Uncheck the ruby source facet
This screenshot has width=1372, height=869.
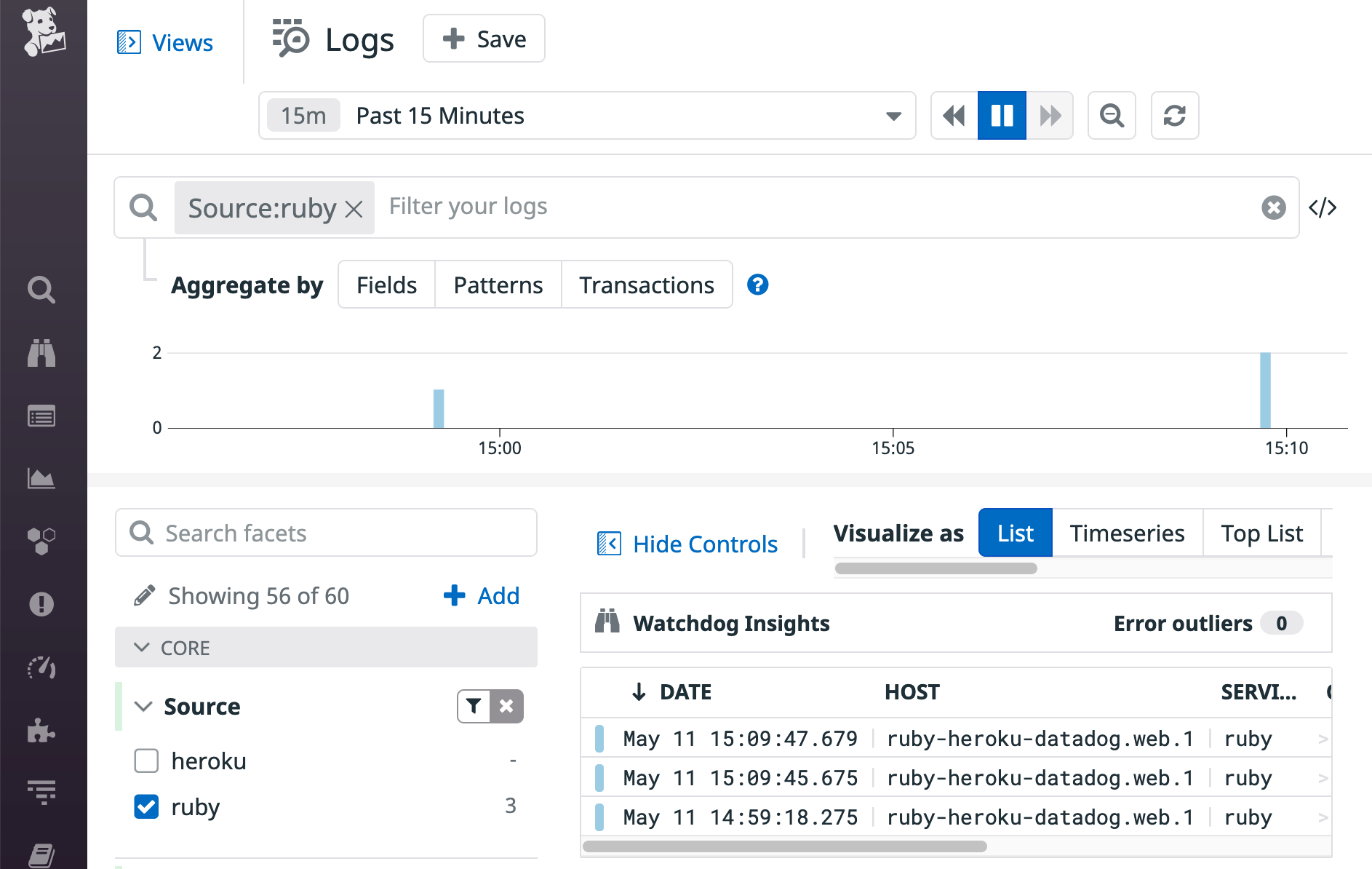tap(145, 806)
